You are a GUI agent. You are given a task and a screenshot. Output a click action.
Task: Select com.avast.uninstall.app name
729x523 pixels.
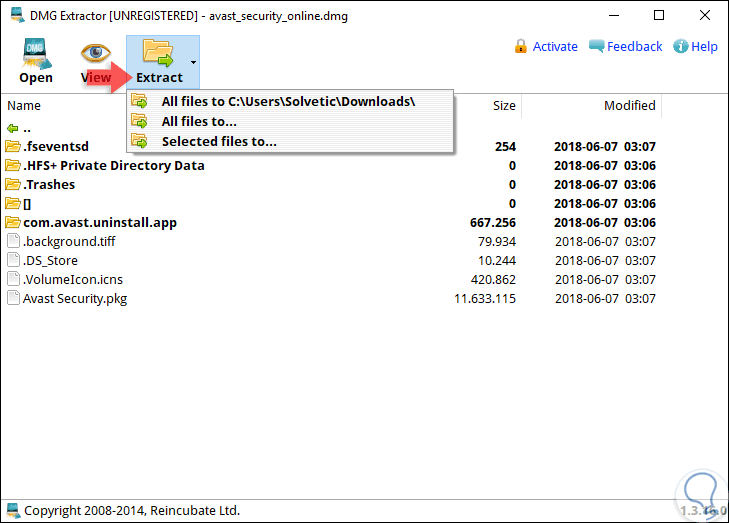coord(100,223)
